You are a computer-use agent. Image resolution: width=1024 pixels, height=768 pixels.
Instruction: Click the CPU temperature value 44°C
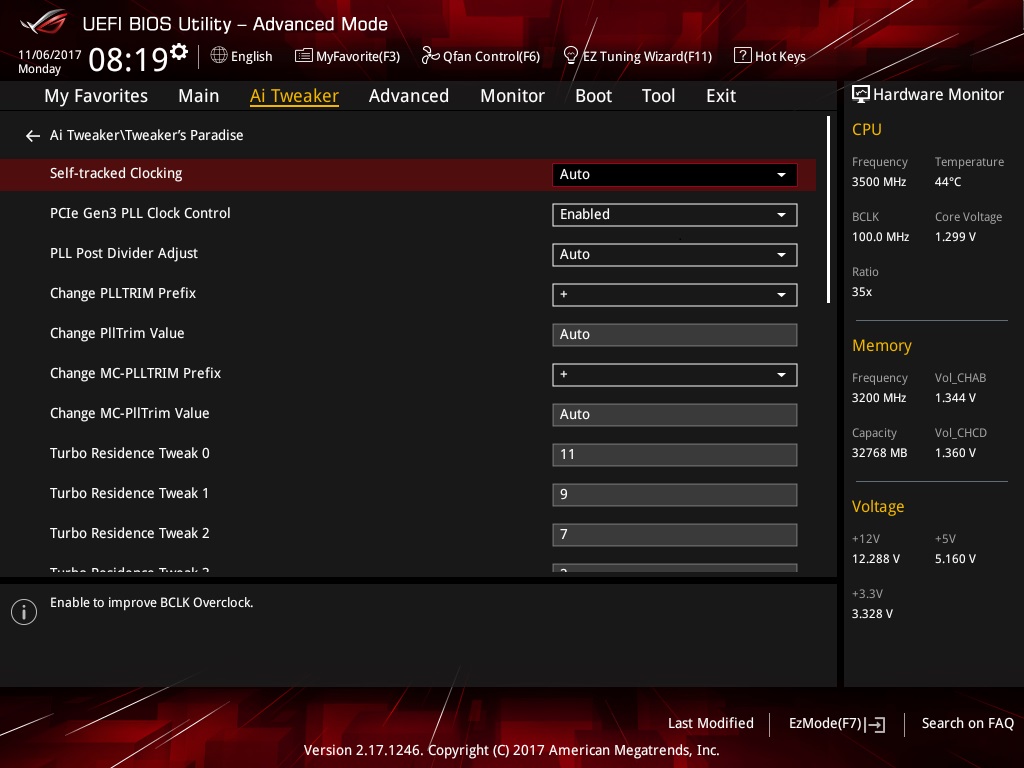tap(948, 182)
